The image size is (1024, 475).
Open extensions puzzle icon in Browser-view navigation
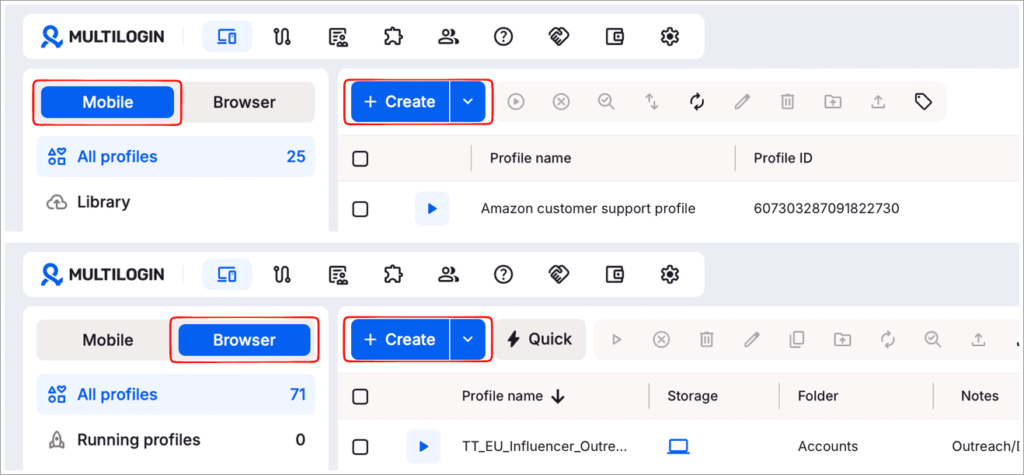pyautogui.click(x=392, y=275)
